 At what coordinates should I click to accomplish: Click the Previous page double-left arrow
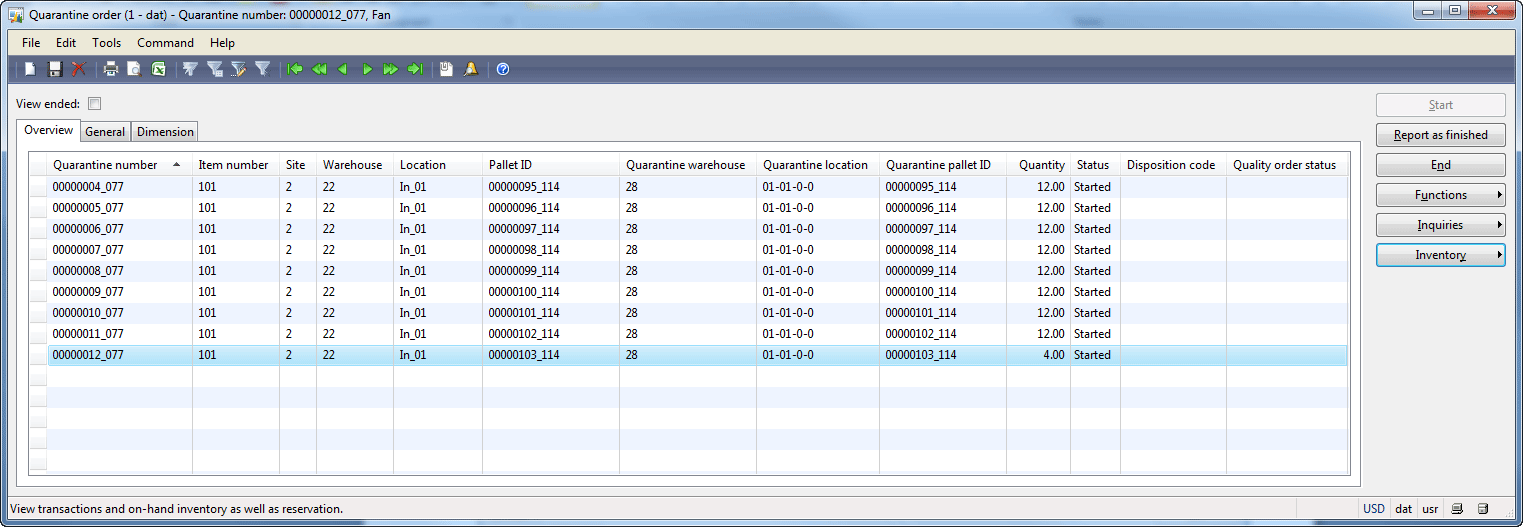pos(319,69)
